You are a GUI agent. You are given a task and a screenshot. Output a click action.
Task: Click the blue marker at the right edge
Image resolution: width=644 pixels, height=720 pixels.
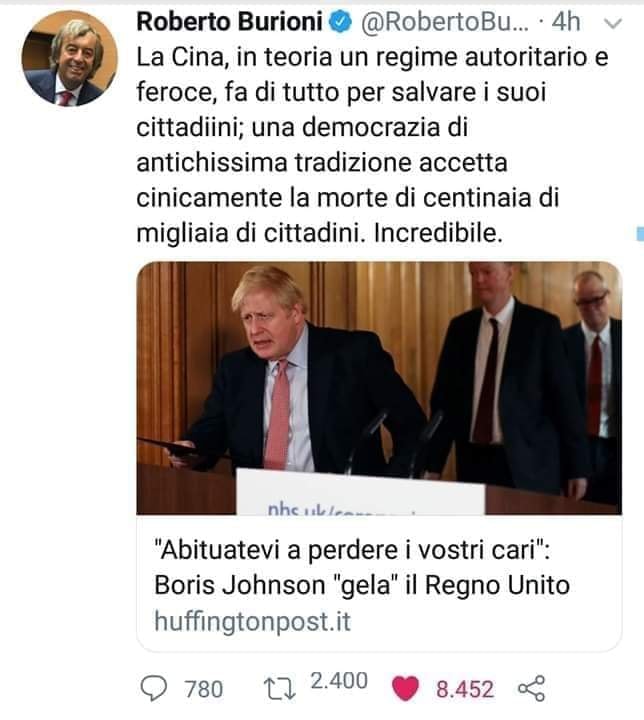tap(640, 233)
